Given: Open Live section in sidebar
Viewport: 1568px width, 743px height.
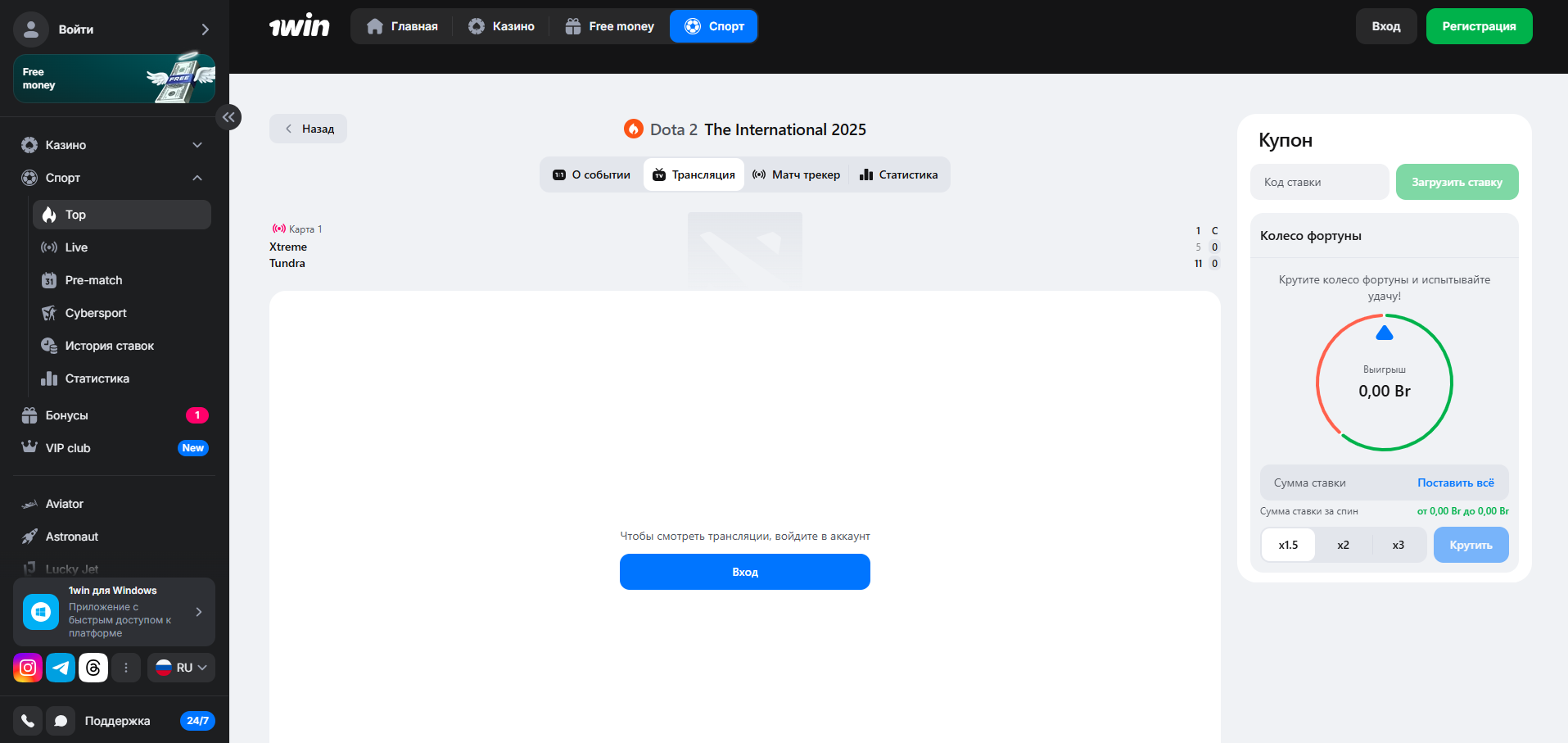Looking at the screenshot, I should point(122,247).
